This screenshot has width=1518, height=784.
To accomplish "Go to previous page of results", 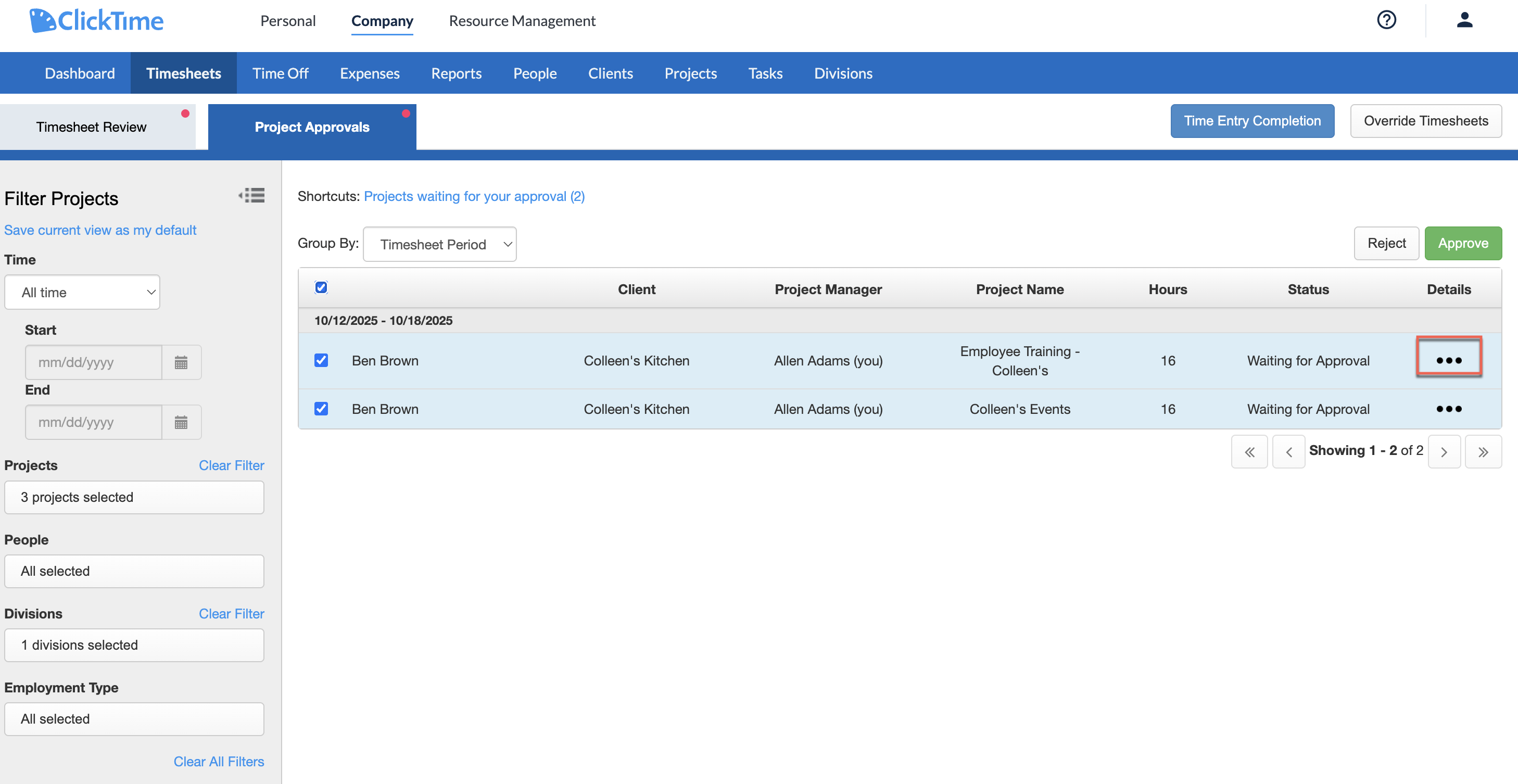I will point(1289,452).
